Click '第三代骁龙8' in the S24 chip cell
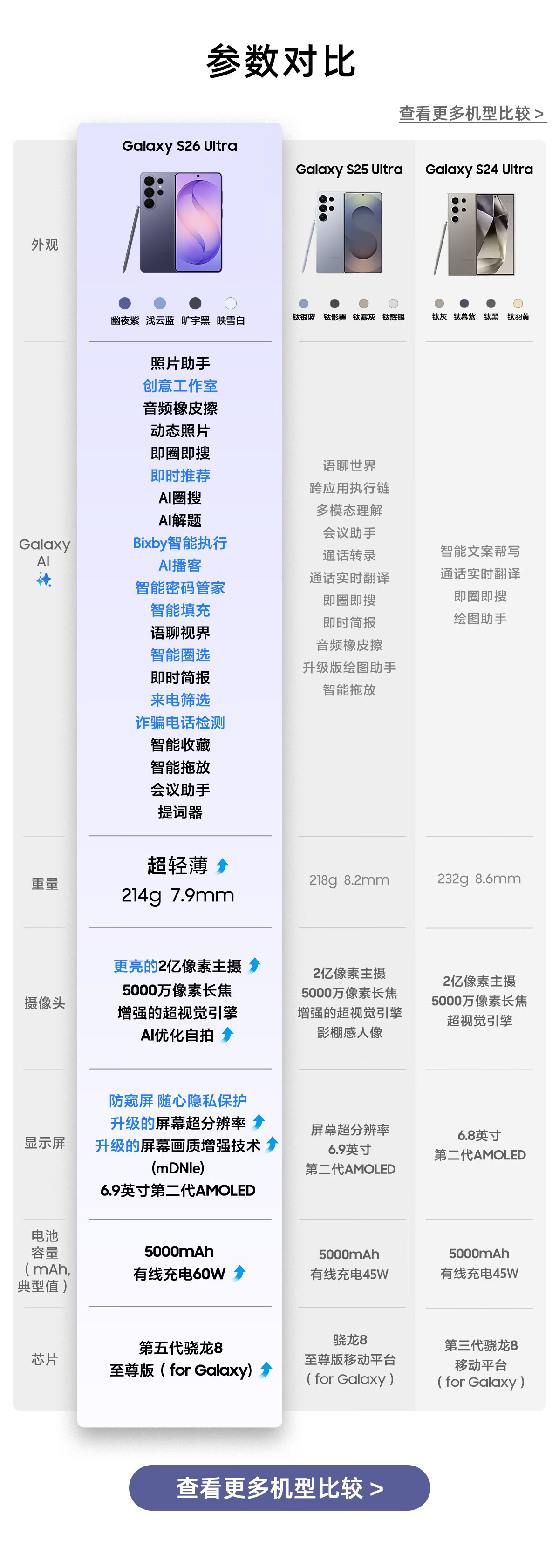The image size is (559, 1568). [x=481, y=1345]
